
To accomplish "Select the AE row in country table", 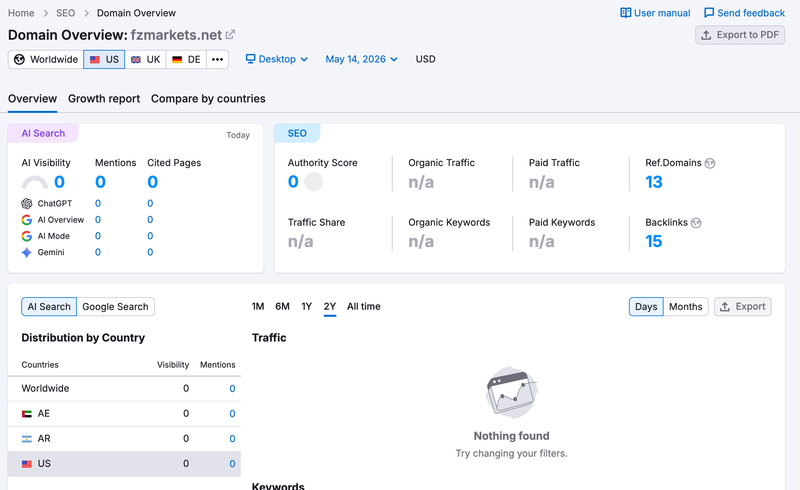I will click(124, 414).
